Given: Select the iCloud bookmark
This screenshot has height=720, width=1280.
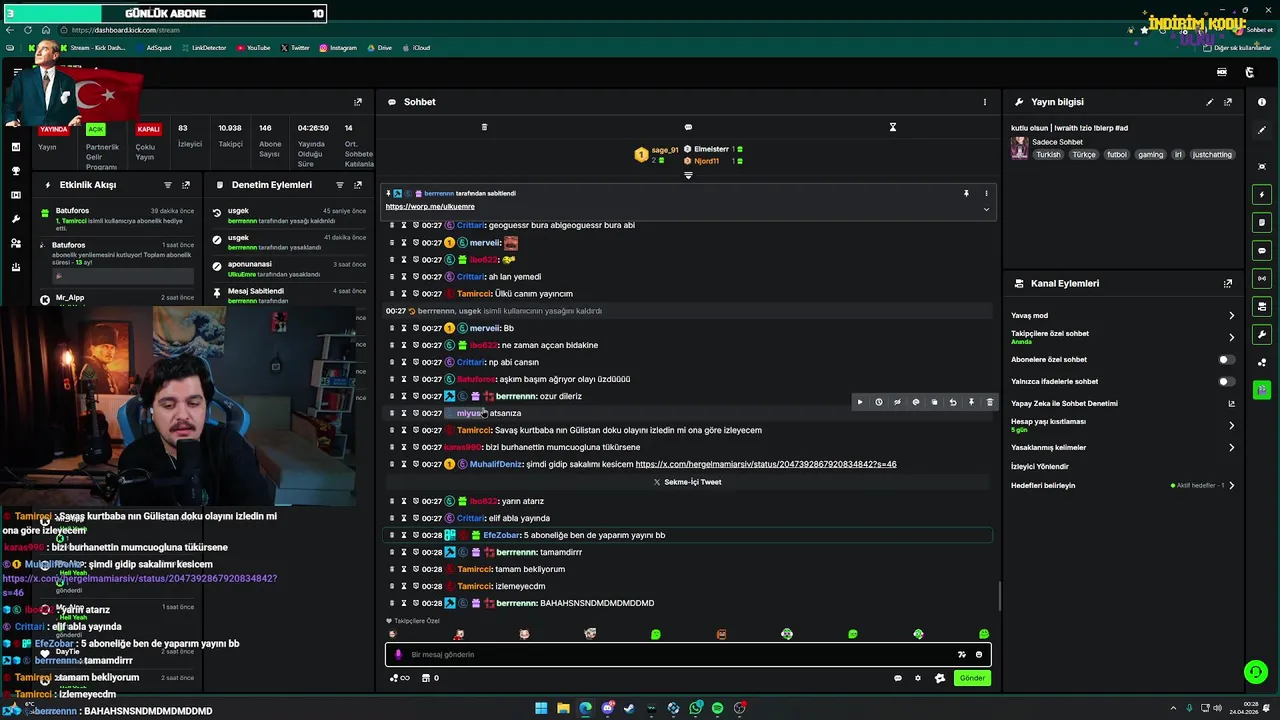Looking at the screenshot, I should pyautogui.click(x=417, y=48).
